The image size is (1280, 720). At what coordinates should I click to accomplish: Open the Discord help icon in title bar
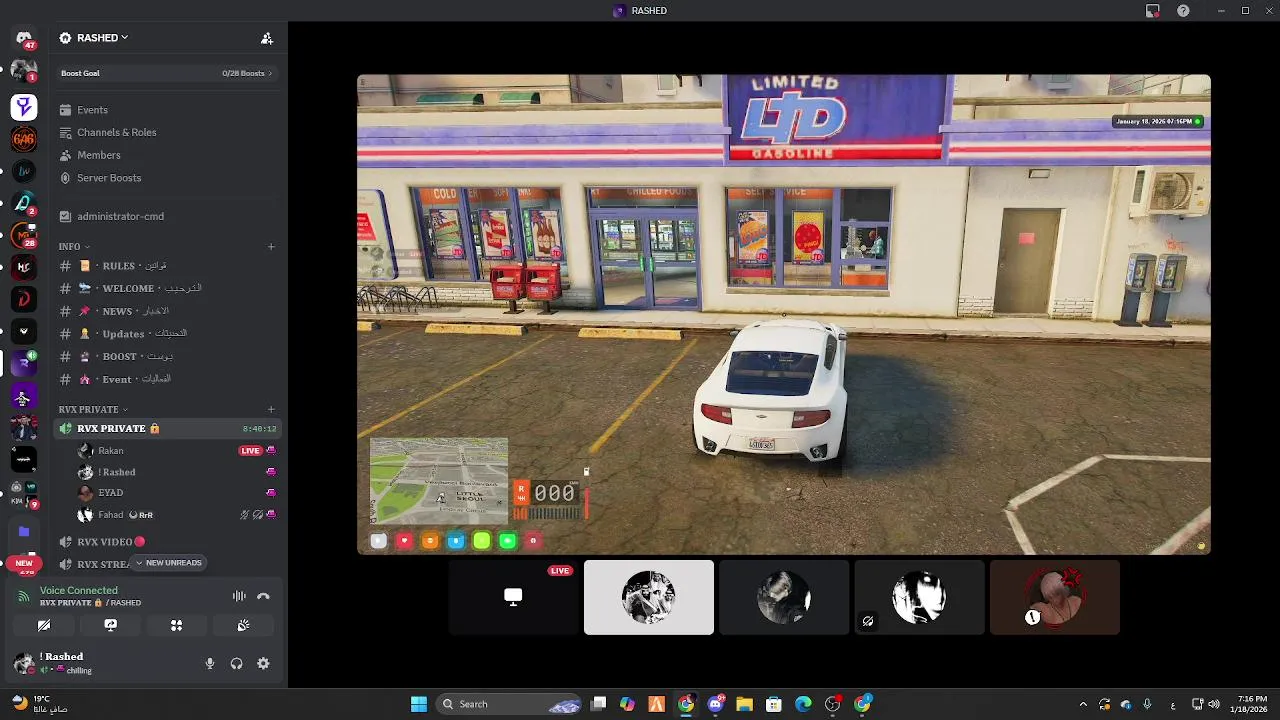(x=1184, y=10)
